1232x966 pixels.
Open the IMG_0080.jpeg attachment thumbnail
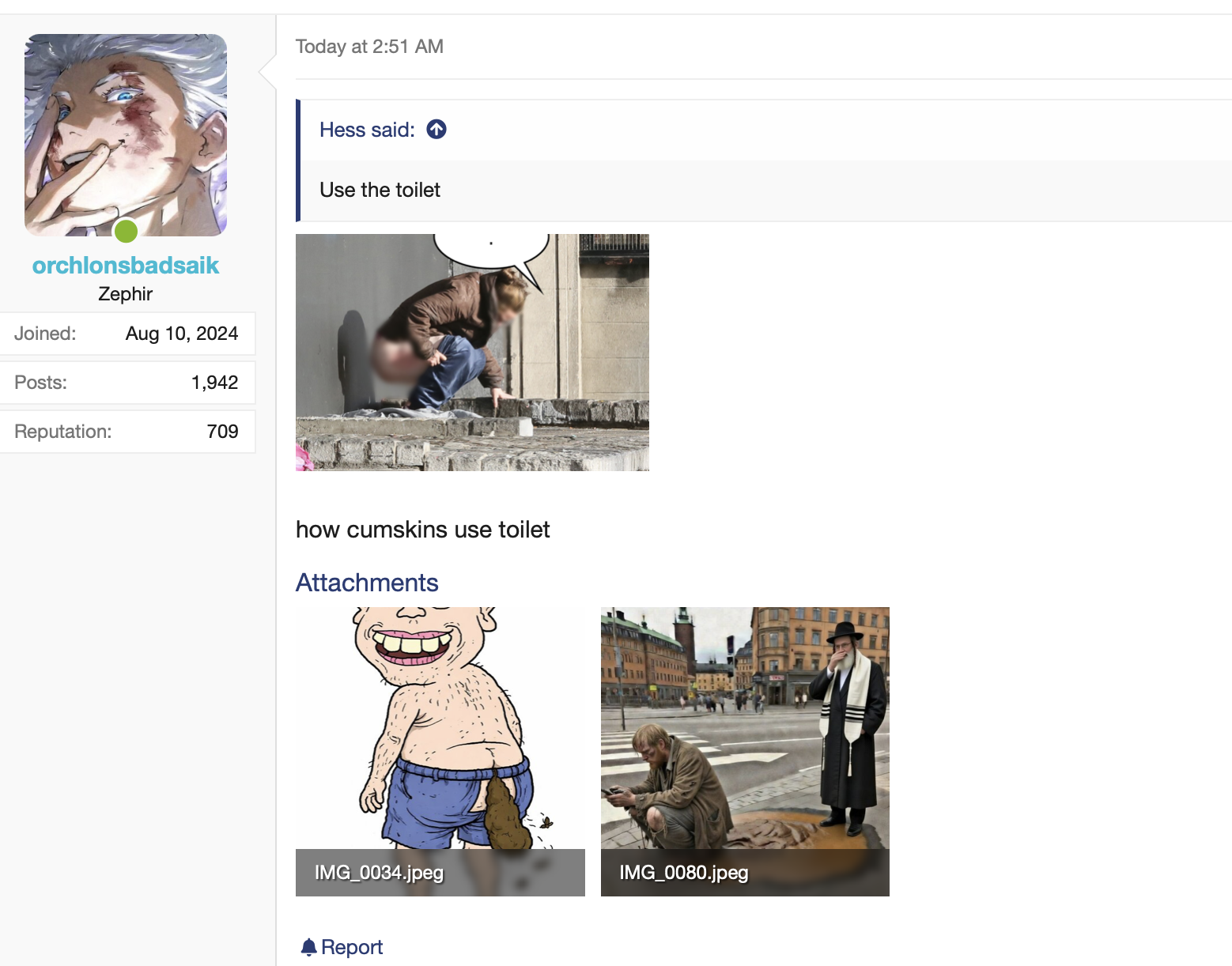[x=745, y=751]
